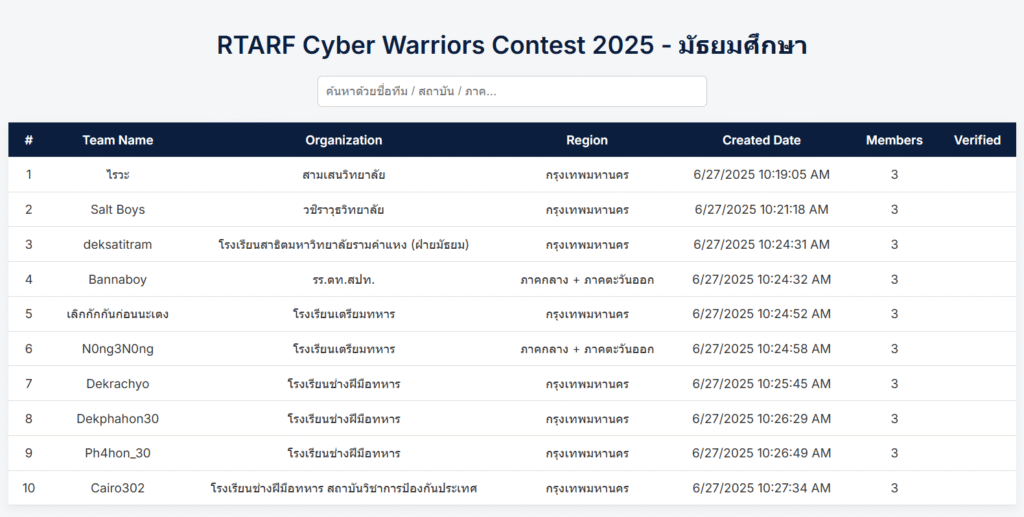Sort by the Organization column header
Image resolution: width=1024 pixels, height=517 pixels.
344,140
